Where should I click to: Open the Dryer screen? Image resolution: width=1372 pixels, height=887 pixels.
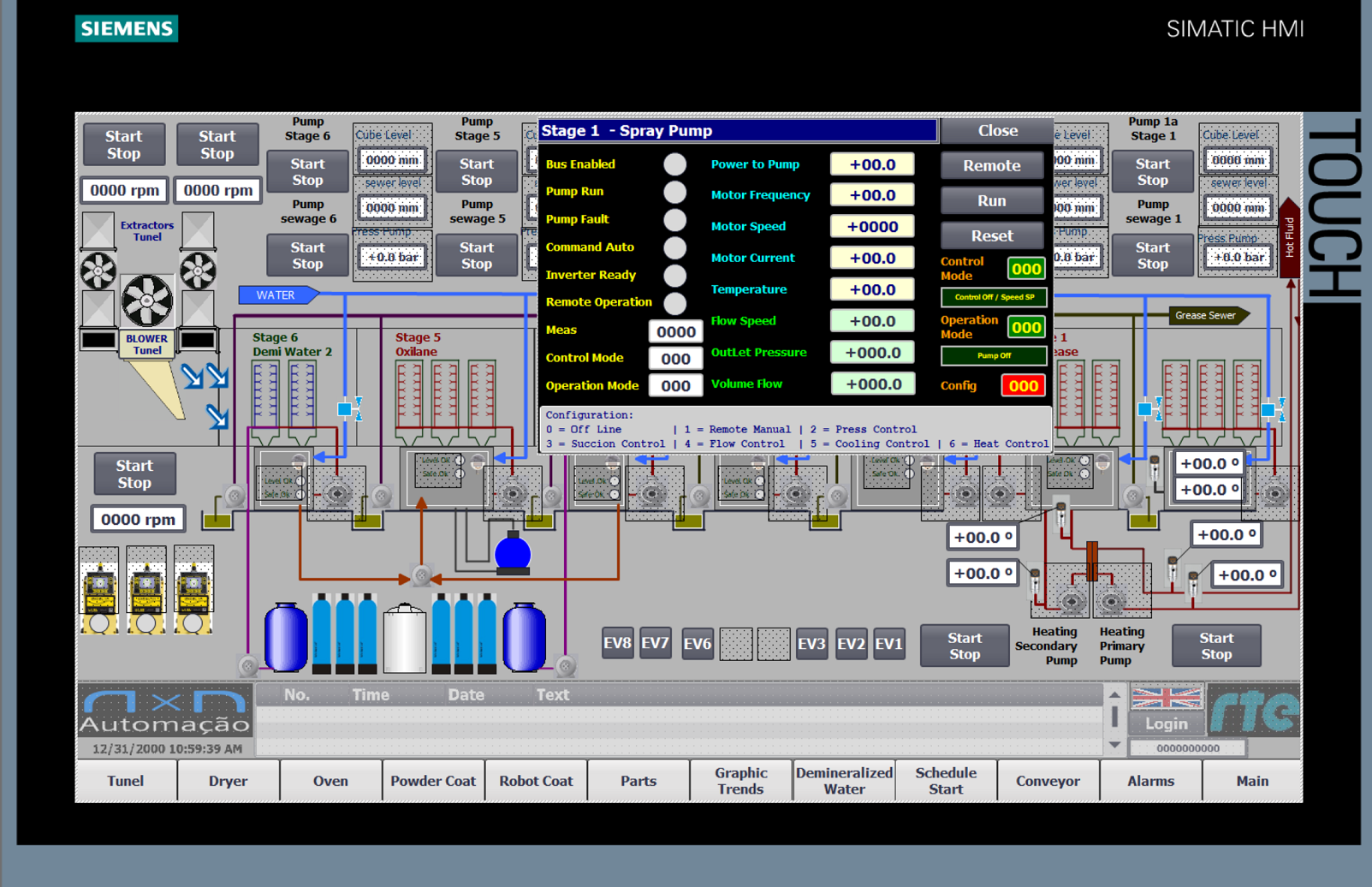[228, 781]
